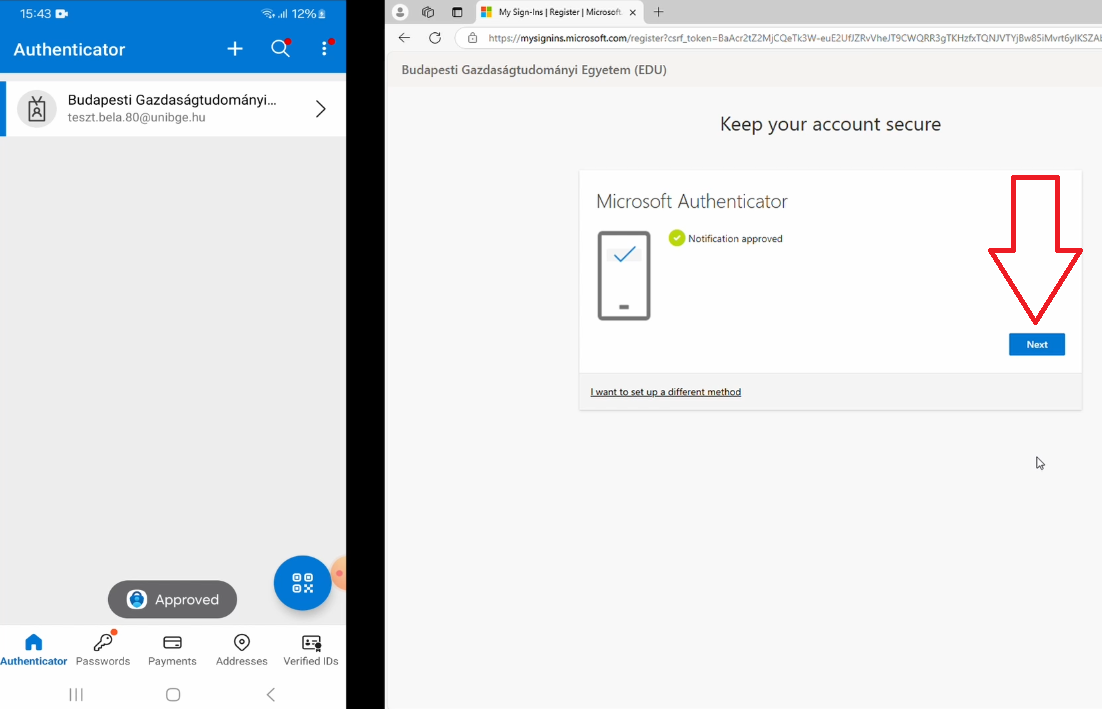Switch to the Verified IDs bottom tab

[x=311, y=650]
